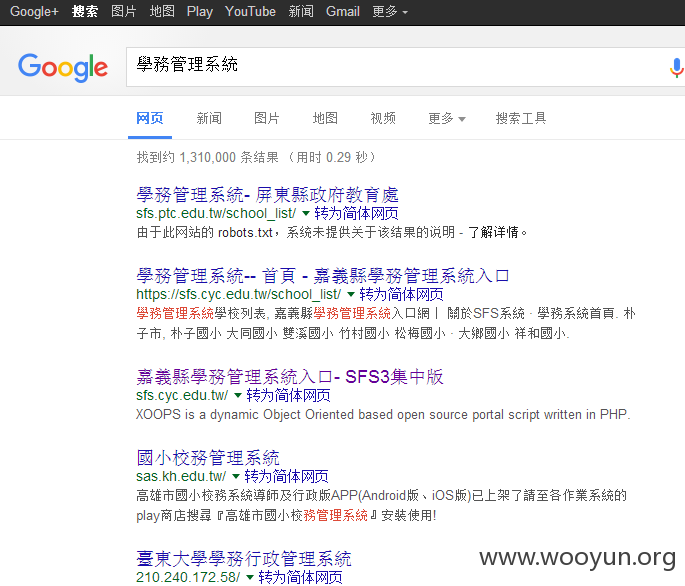Open result 臺東大學學務行政管理系統
The image size is (685, 586).
(x=244, y=558)
